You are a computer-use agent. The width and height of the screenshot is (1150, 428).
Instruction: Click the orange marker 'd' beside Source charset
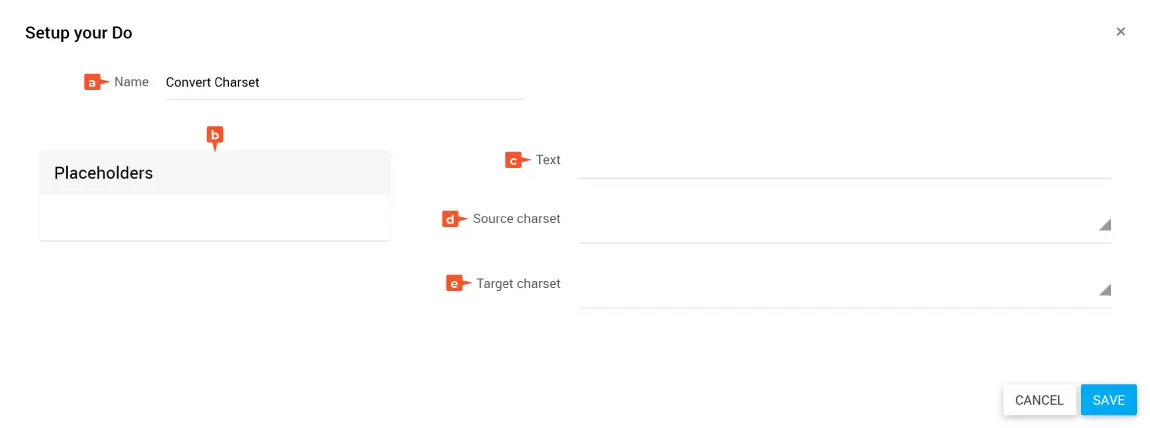click(x=452, y=219)
